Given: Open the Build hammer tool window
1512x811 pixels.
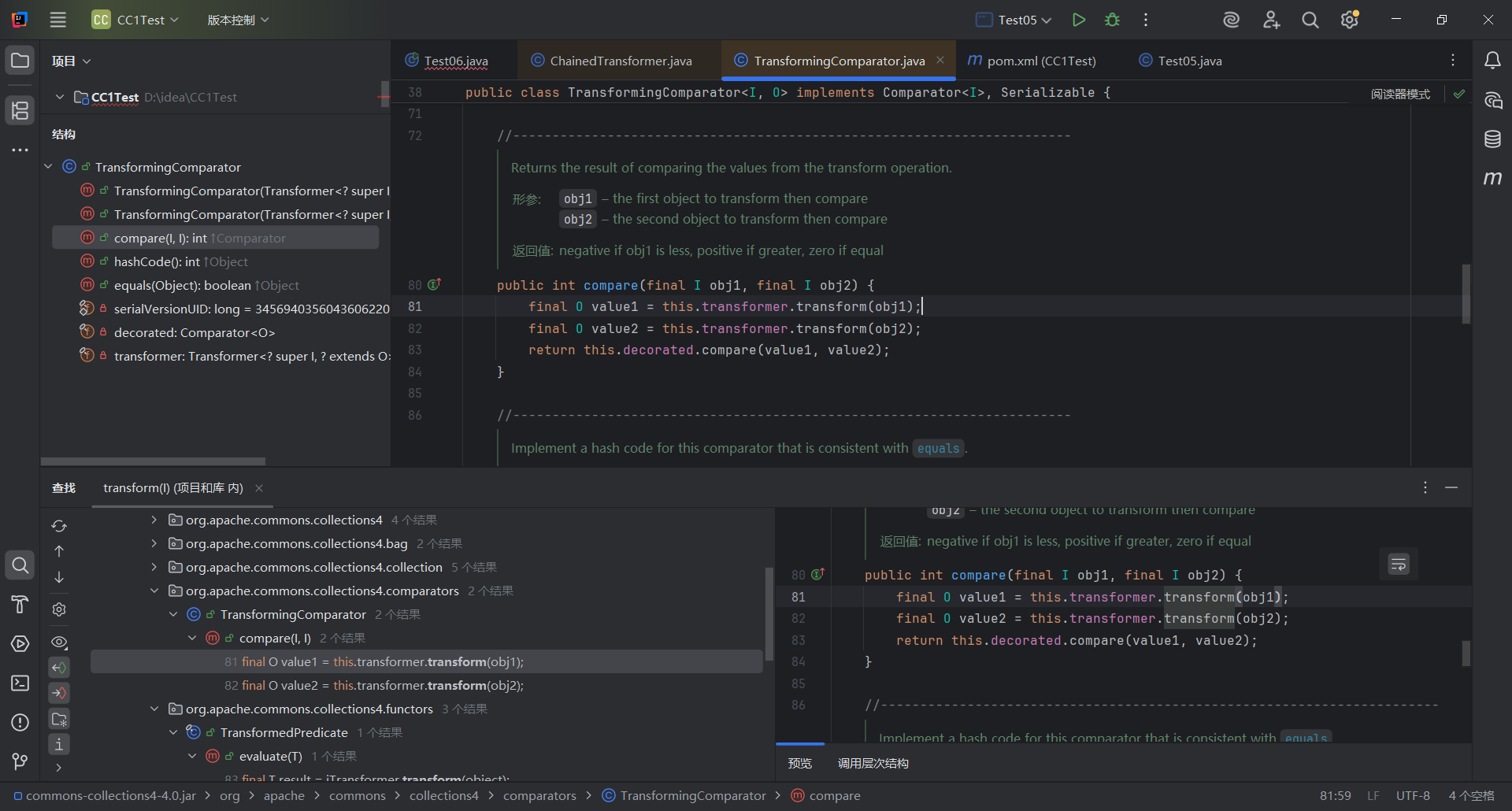Looking at the screenshot, I should [x=20, y=604].
